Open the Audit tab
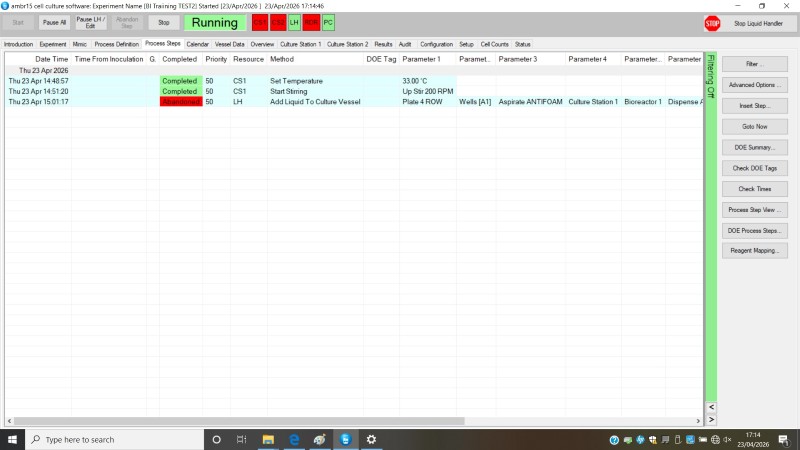 (x=405, y=44)
